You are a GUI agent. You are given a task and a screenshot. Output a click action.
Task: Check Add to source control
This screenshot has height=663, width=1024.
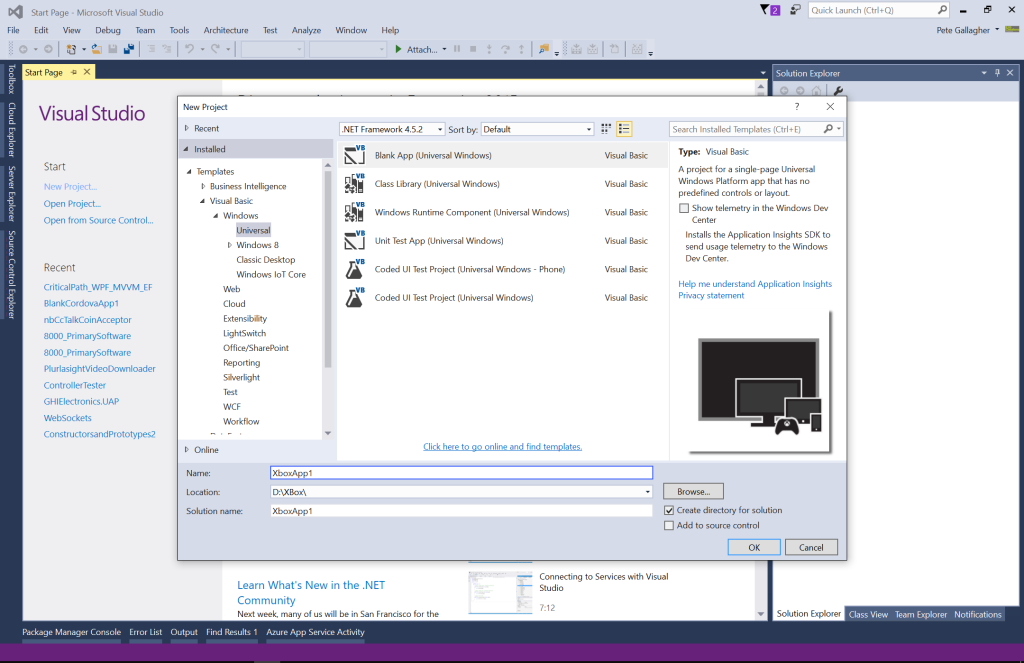(x=669, y=525)
